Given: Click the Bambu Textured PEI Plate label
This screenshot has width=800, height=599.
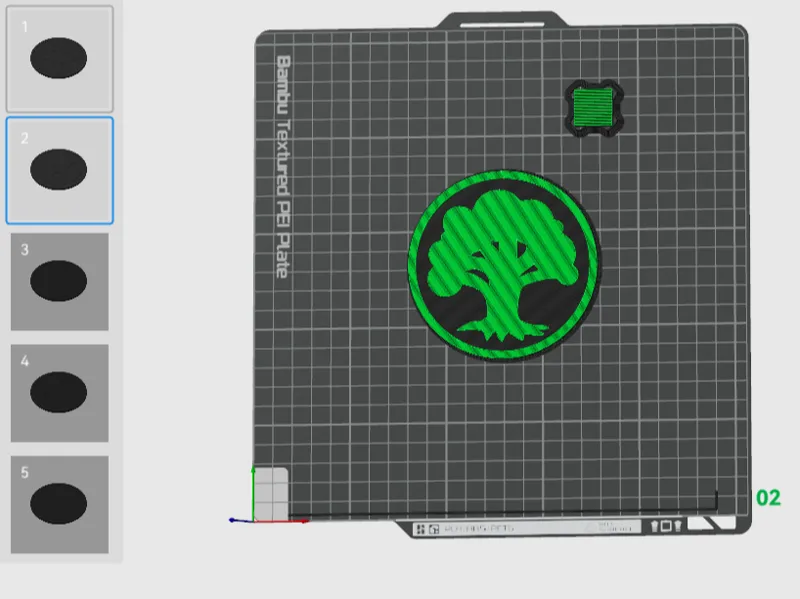Looking at the screenshot, I should 284,167.
